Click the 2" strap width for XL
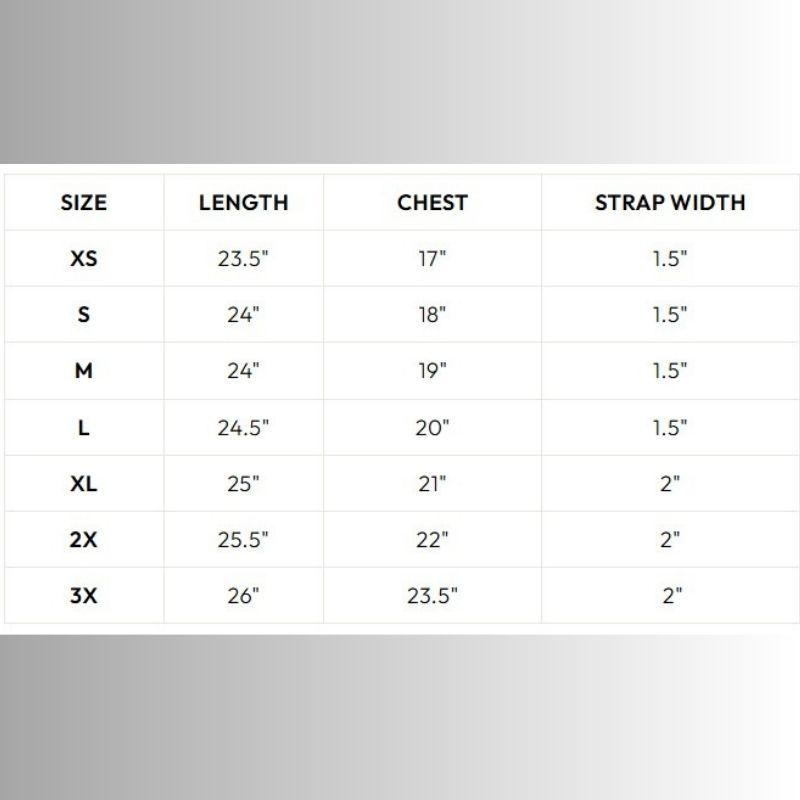This screenshot has height=800, width=800. coord(670,484)
